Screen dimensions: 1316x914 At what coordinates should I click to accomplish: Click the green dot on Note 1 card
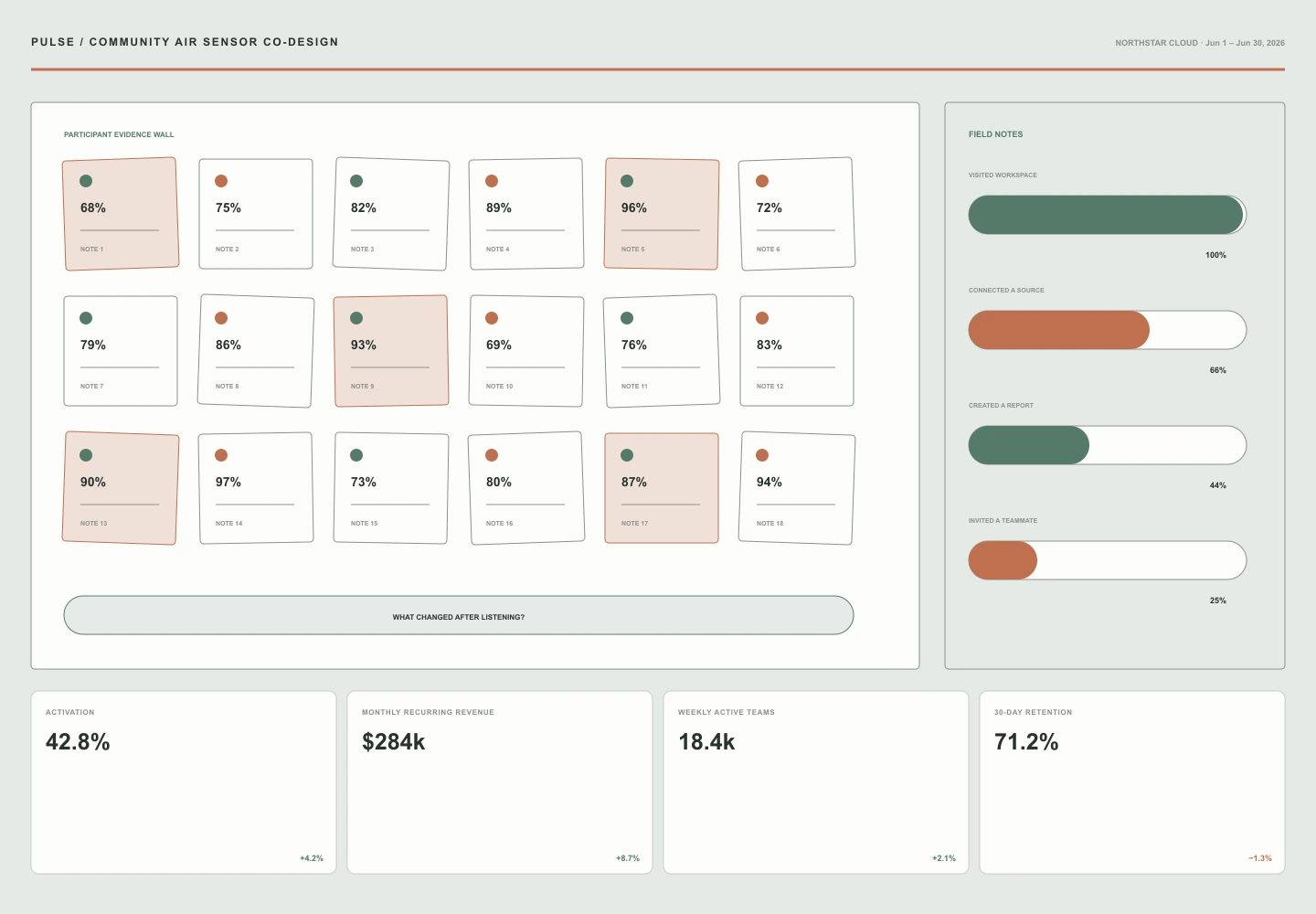point(86,181)
